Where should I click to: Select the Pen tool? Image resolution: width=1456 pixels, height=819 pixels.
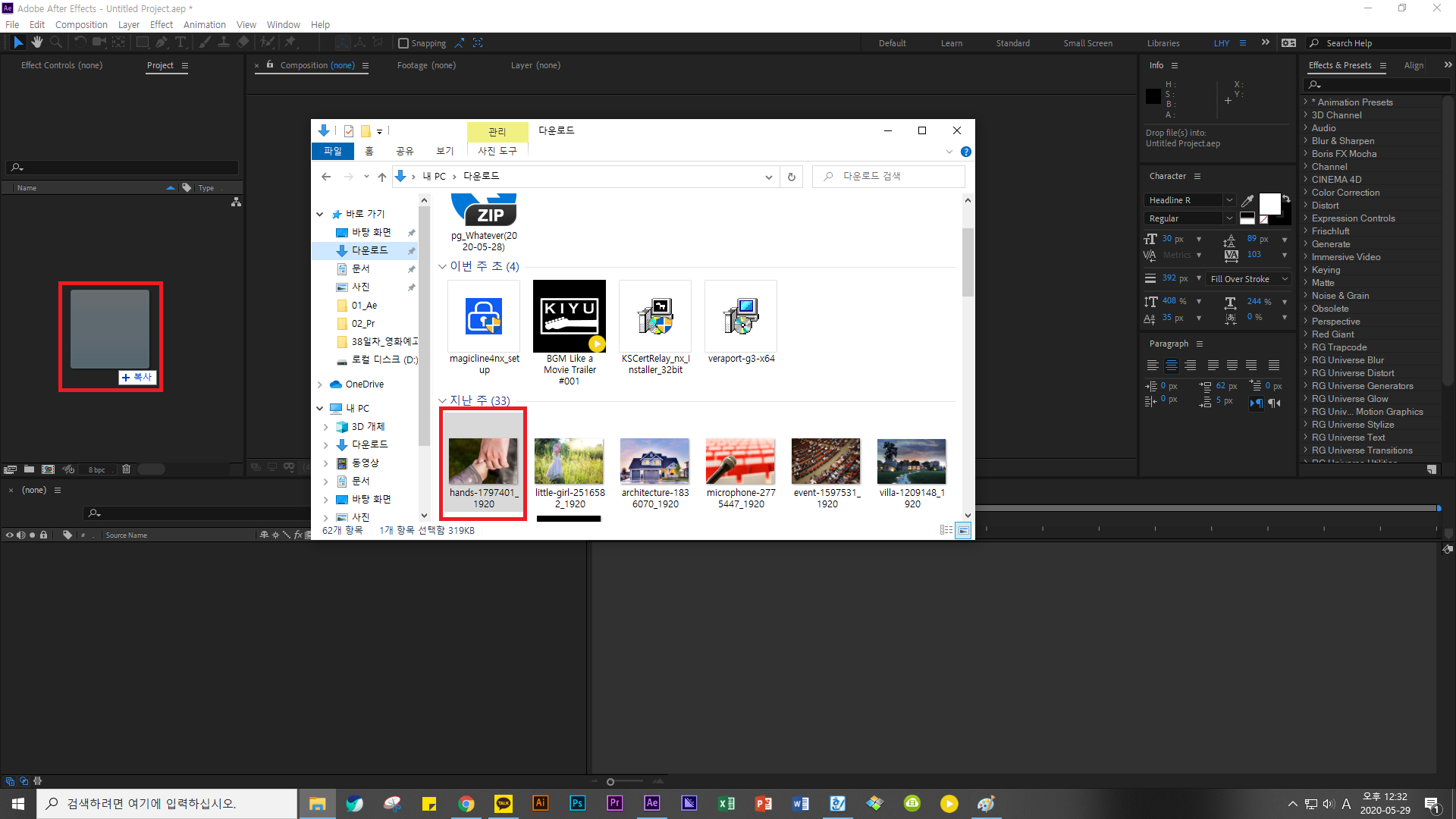[161, 42]
